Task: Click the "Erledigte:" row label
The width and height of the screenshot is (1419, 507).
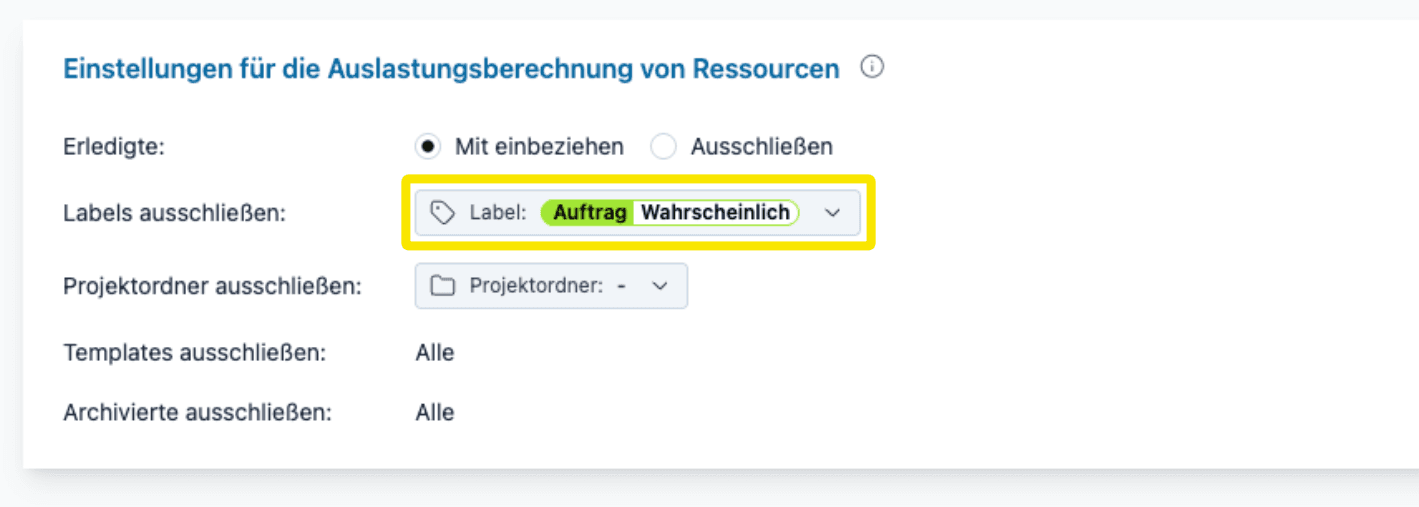Action: coord(113,147)
